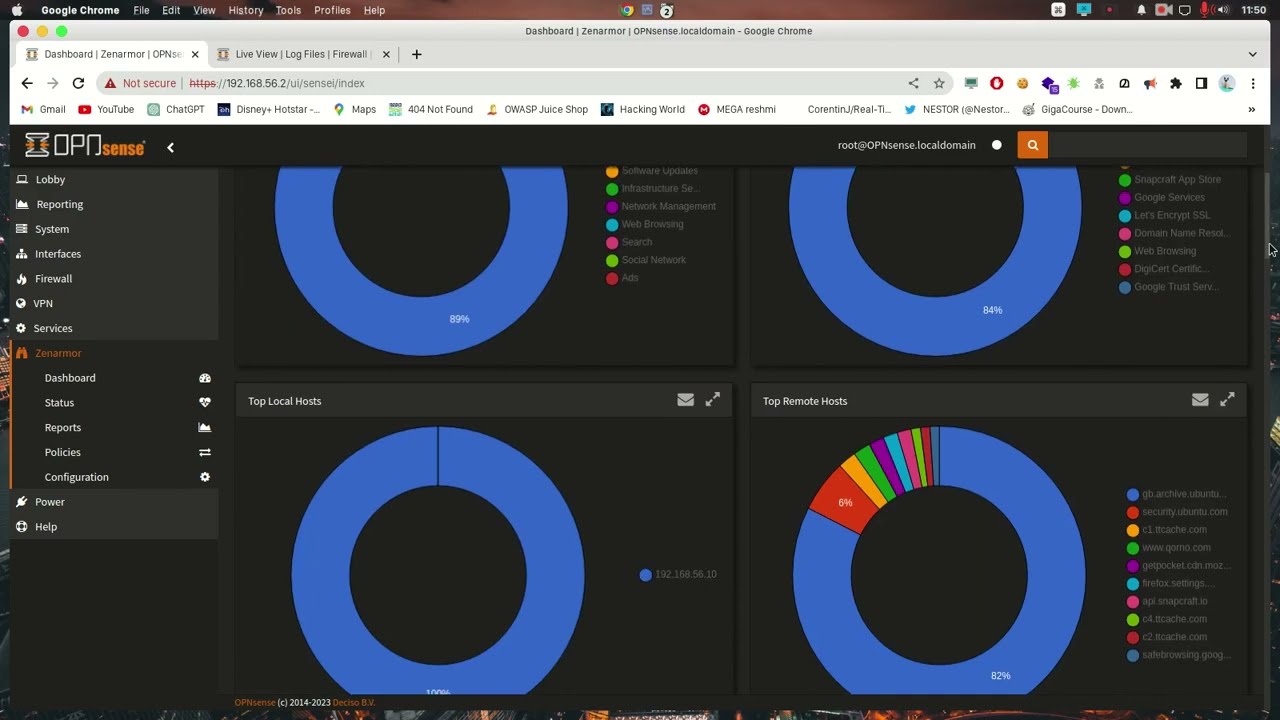Click the Configuration gear icon in sidebar
The width and height of the screenshot is (1280, 720).
coord(205,477)
